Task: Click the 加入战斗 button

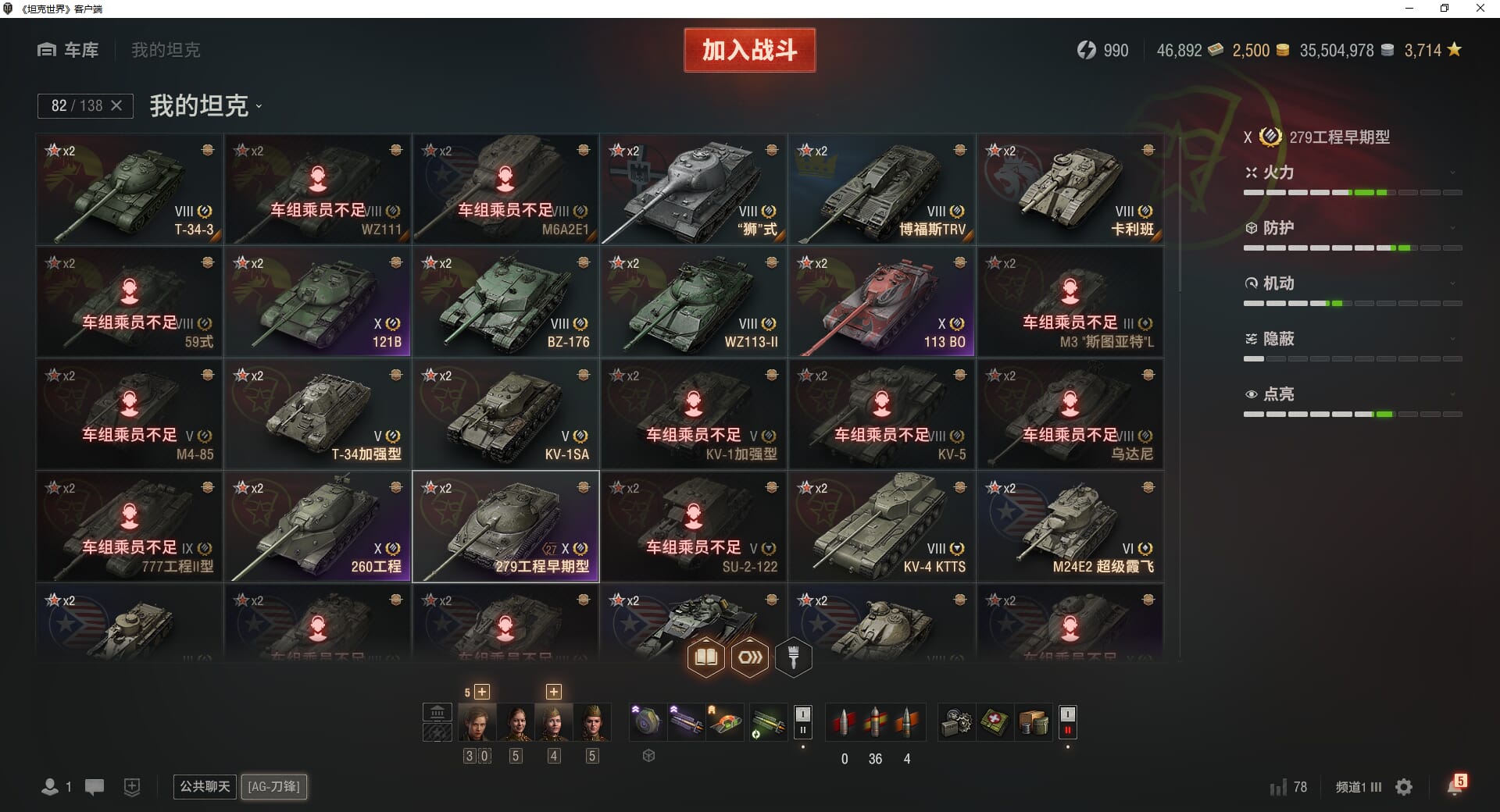Action: (x=750, y=50)
